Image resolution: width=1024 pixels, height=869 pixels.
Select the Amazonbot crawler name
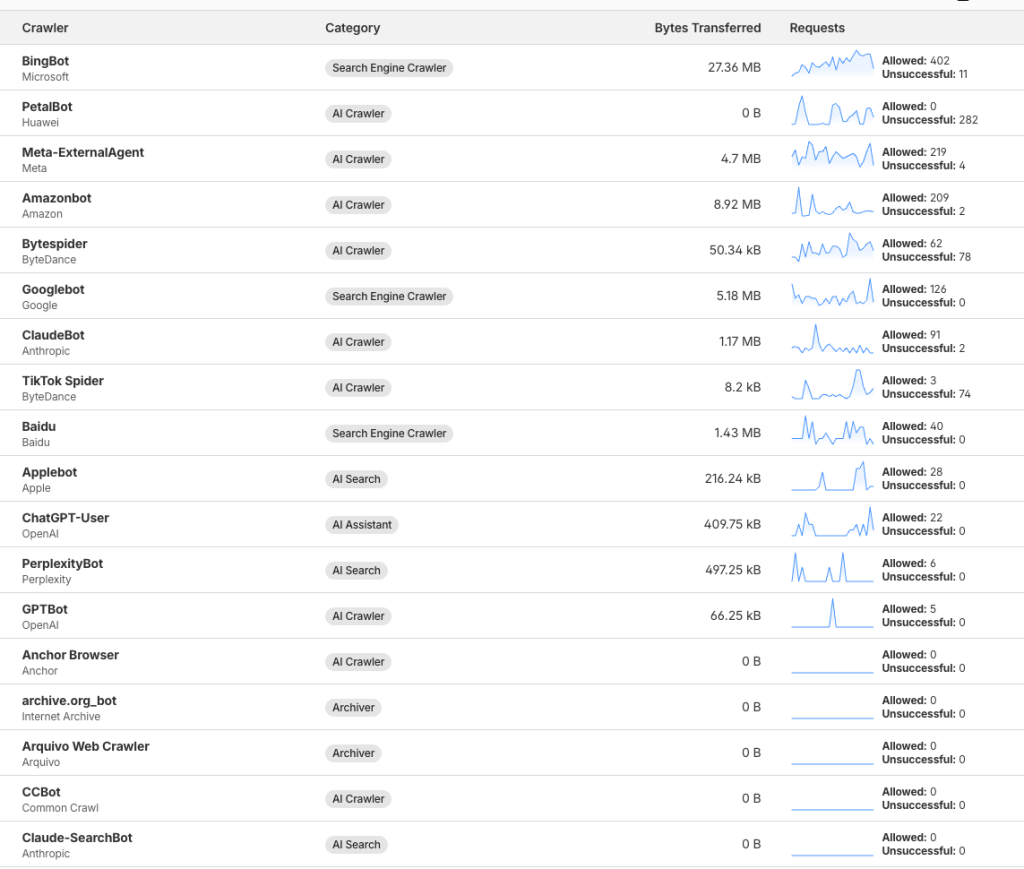[57, 198]
